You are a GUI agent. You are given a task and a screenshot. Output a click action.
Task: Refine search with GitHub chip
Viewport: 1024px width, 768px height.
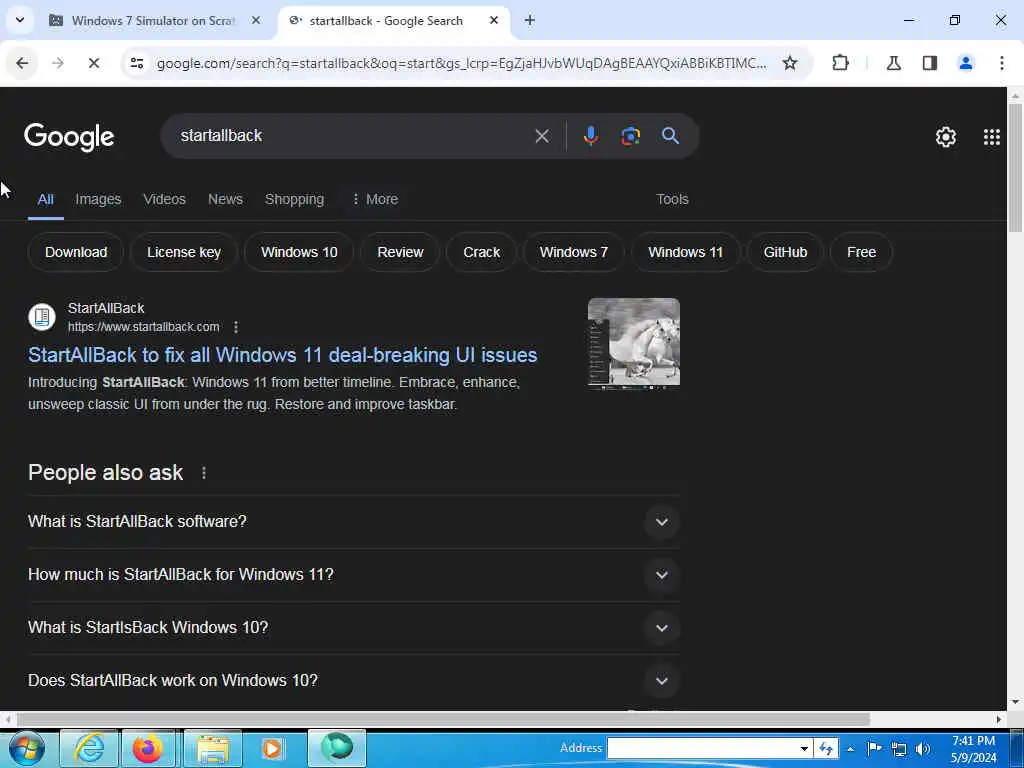(x=785, y=252)
